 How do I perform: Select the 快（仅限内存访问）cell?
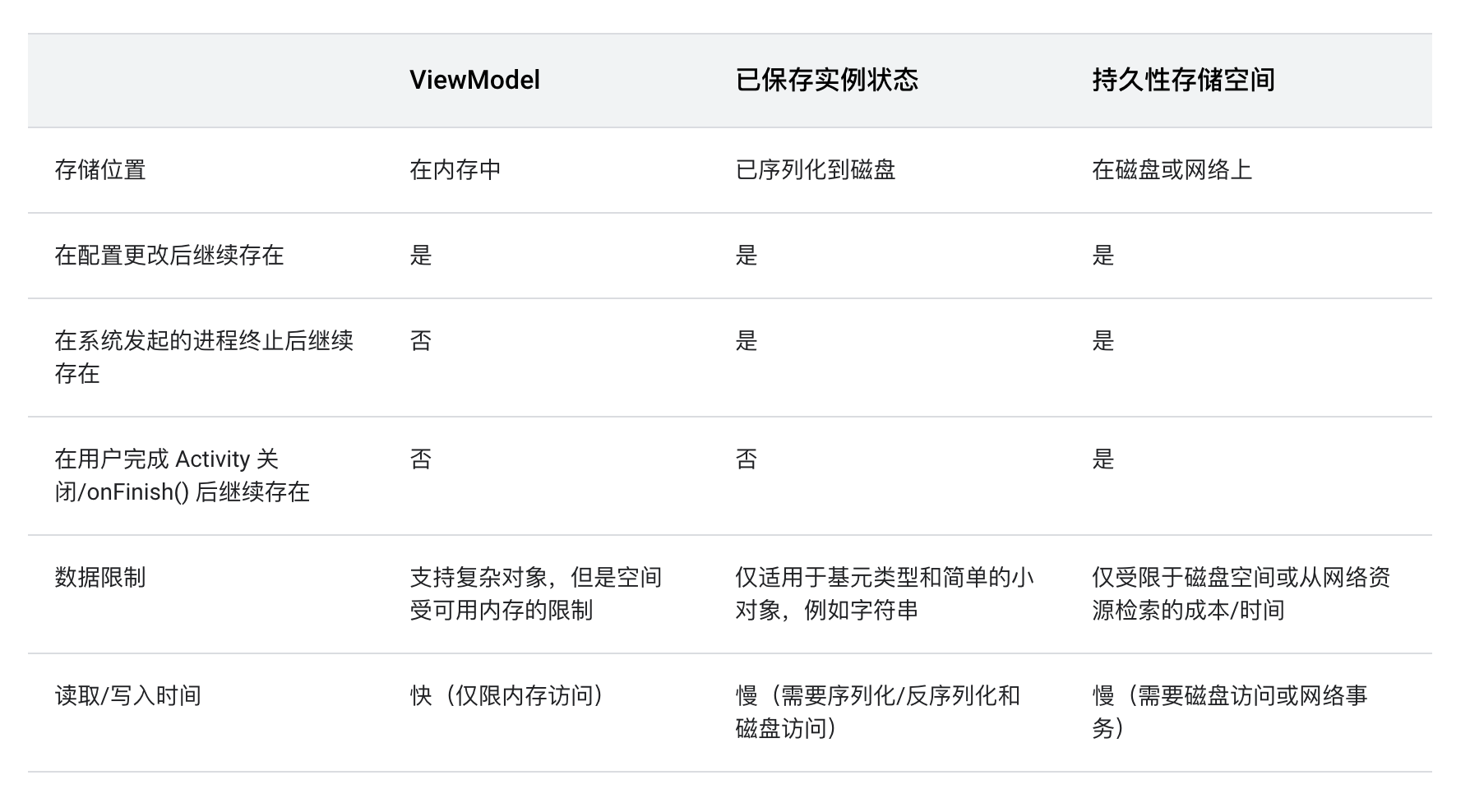pos(508,696)
